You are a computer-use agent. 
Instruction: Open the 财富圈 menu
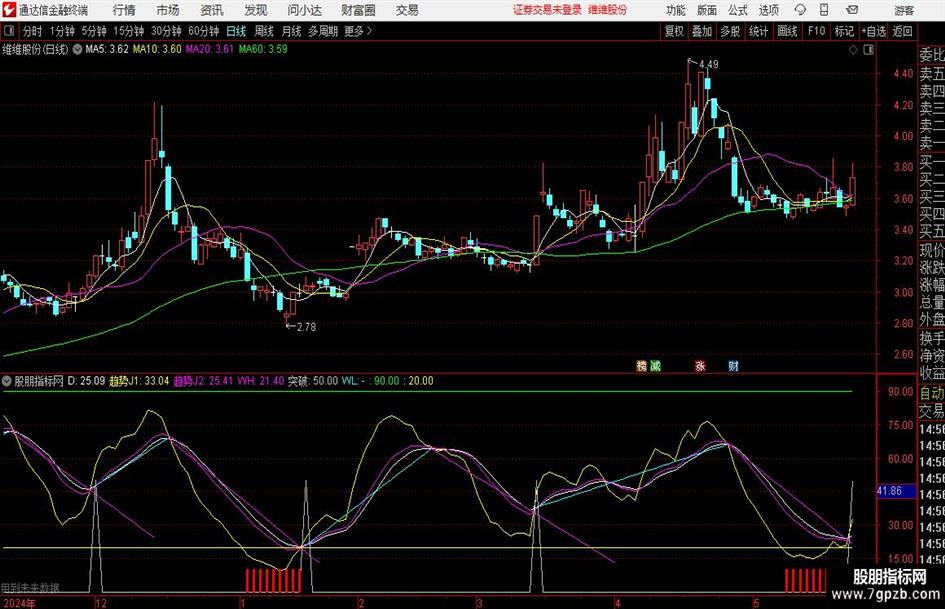(x=358, y=10)
